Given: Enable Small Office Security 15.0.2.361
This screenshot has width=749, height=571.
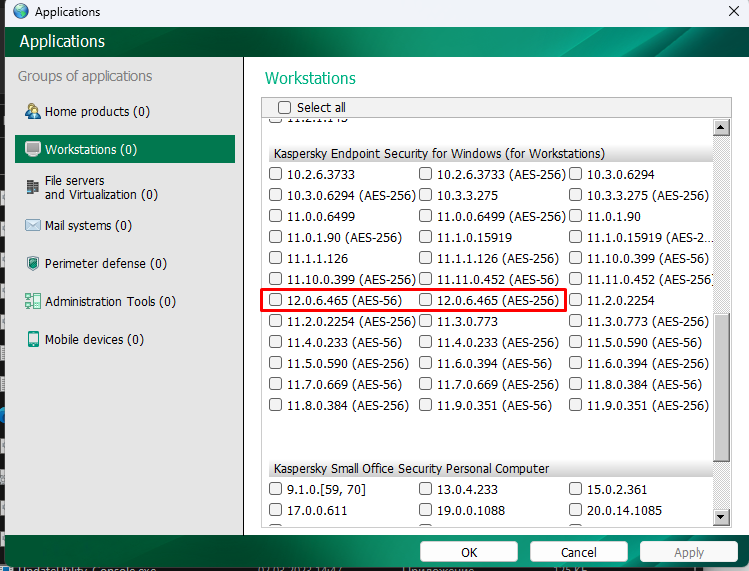Looking at the screenshot, I should (575, 488).
